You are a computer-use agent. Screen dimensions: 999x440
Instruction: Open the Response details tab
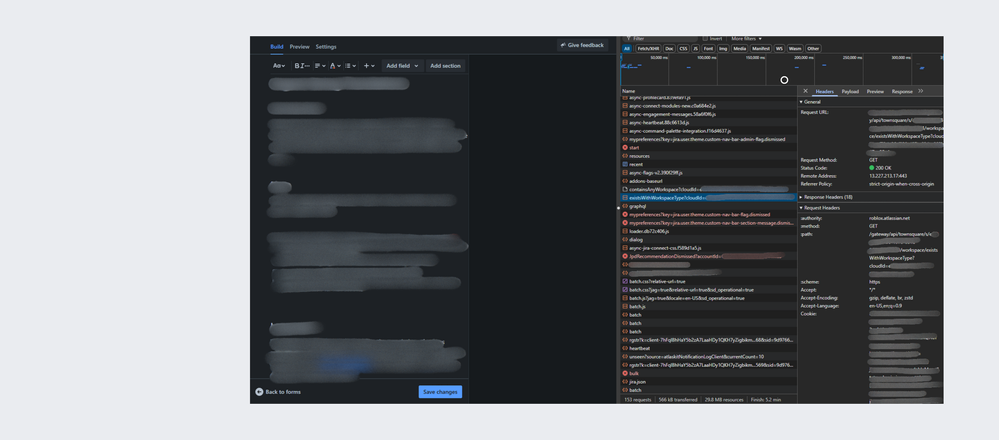[902, 92]
